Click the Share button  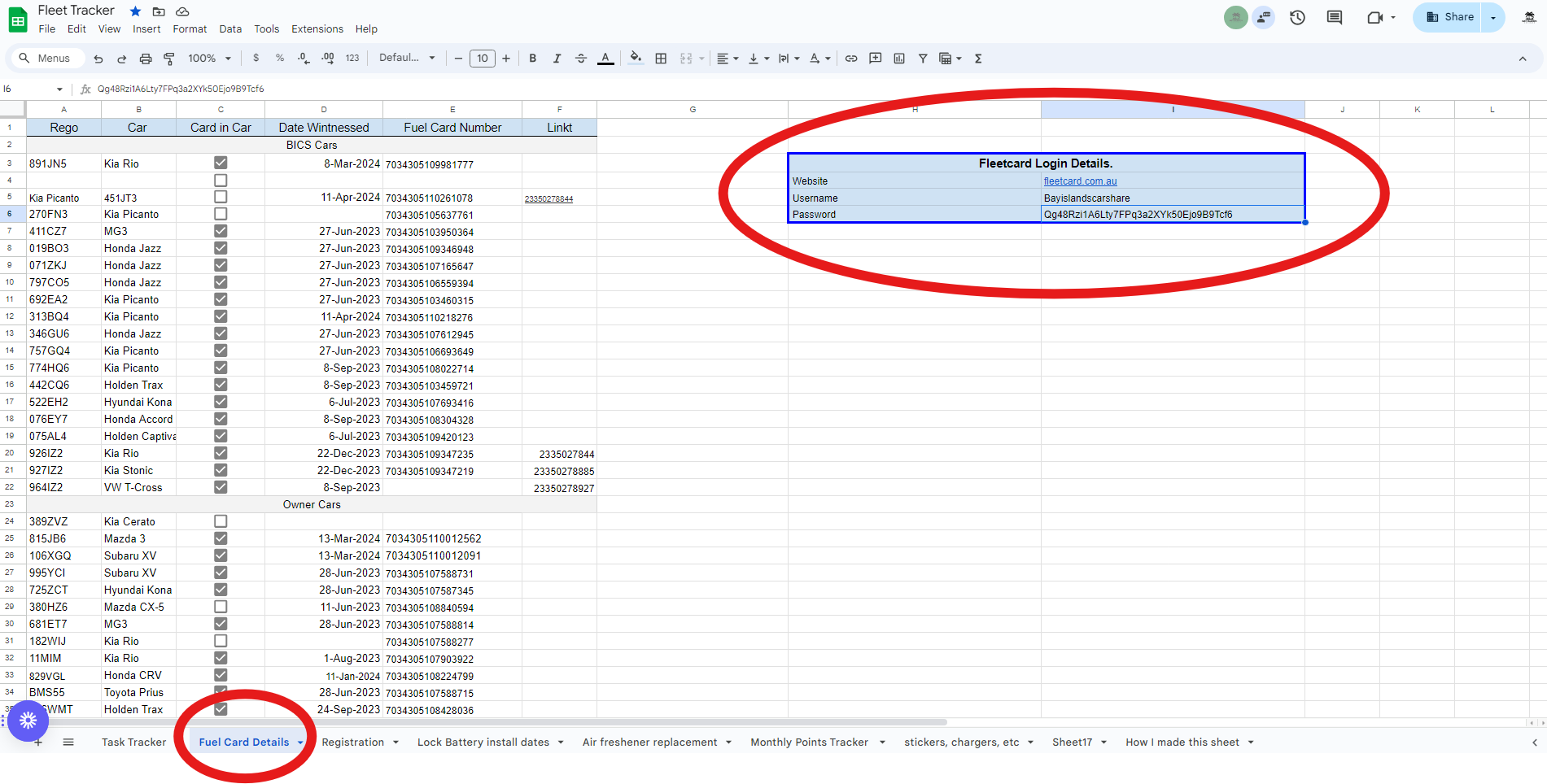(1451, 17)
